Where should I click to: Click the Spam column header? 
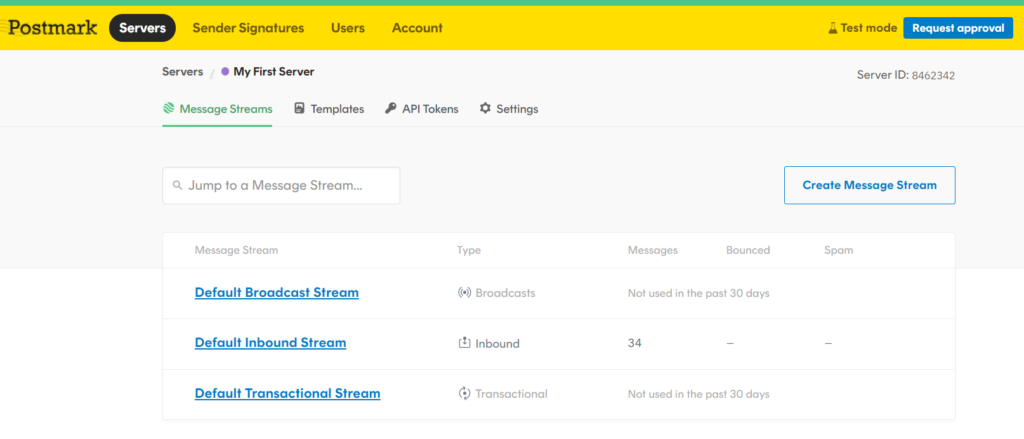[x=839, y=250]
